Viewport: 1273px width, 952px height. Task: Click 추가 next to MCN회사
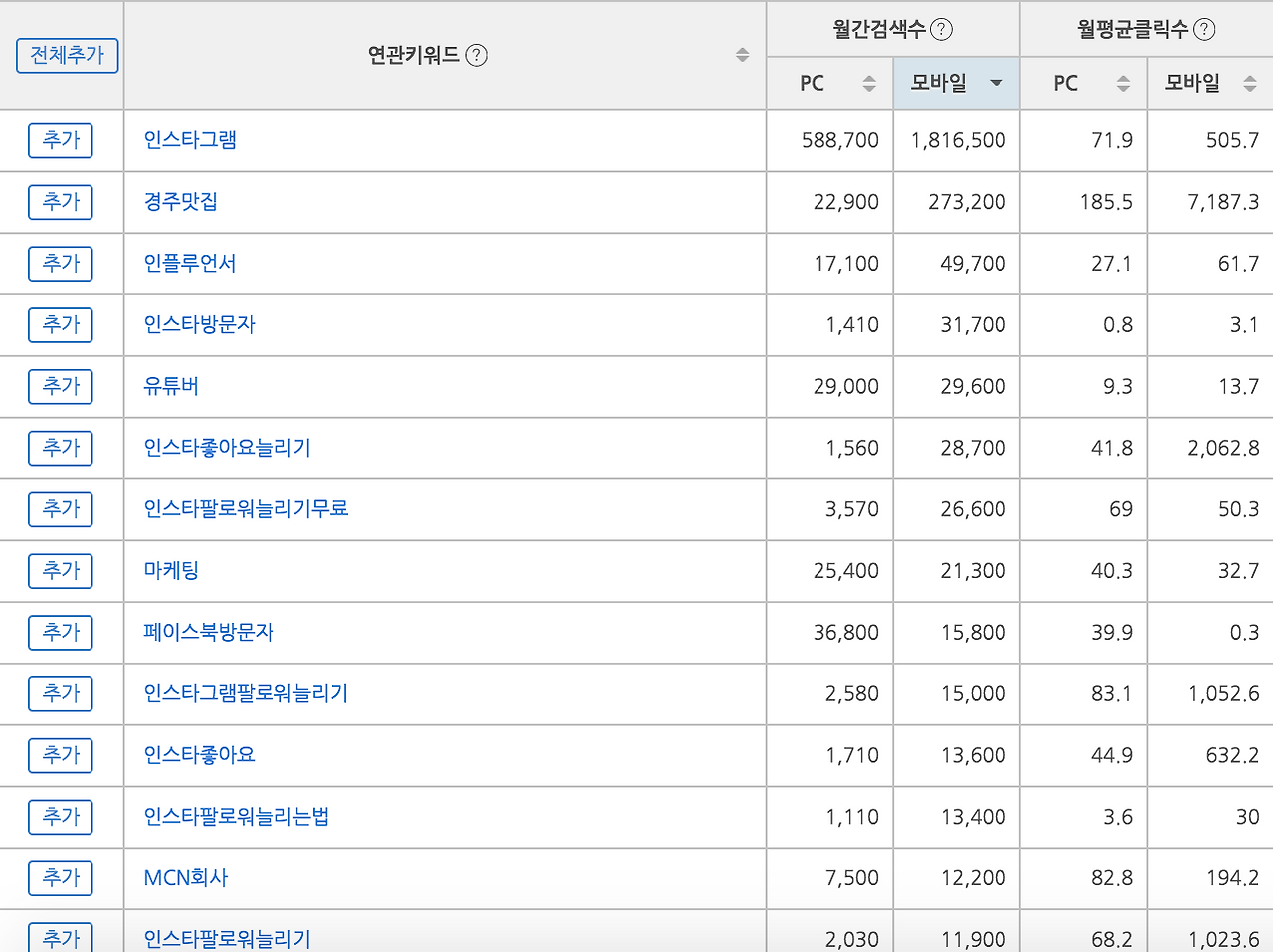(61, 878)
